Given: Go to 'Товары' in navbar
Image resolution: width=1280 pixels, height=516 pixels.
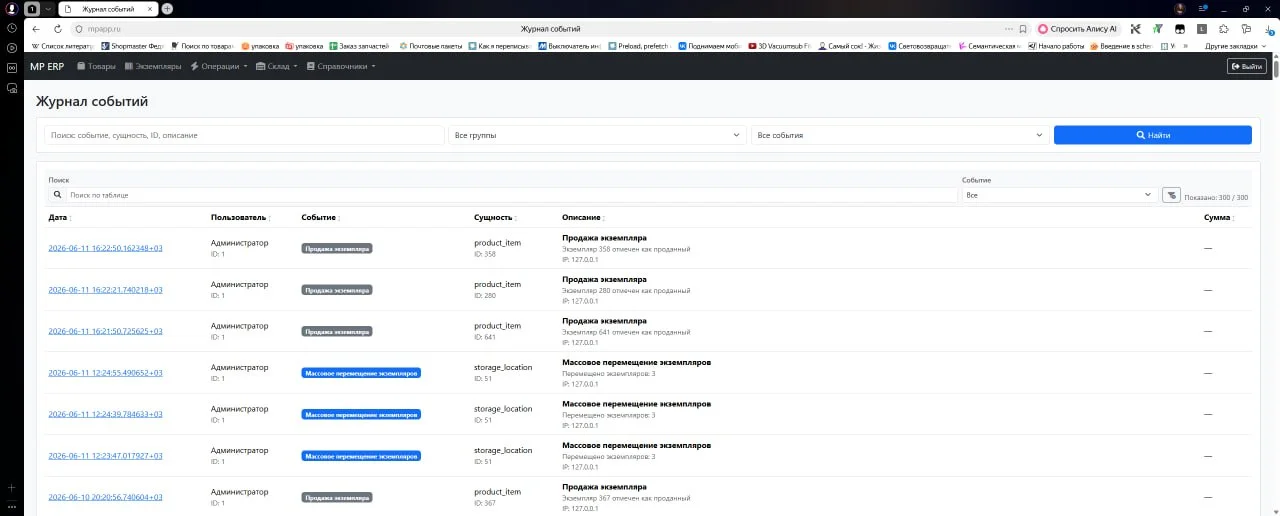Looking at the screenshot, I should point(96,66).
